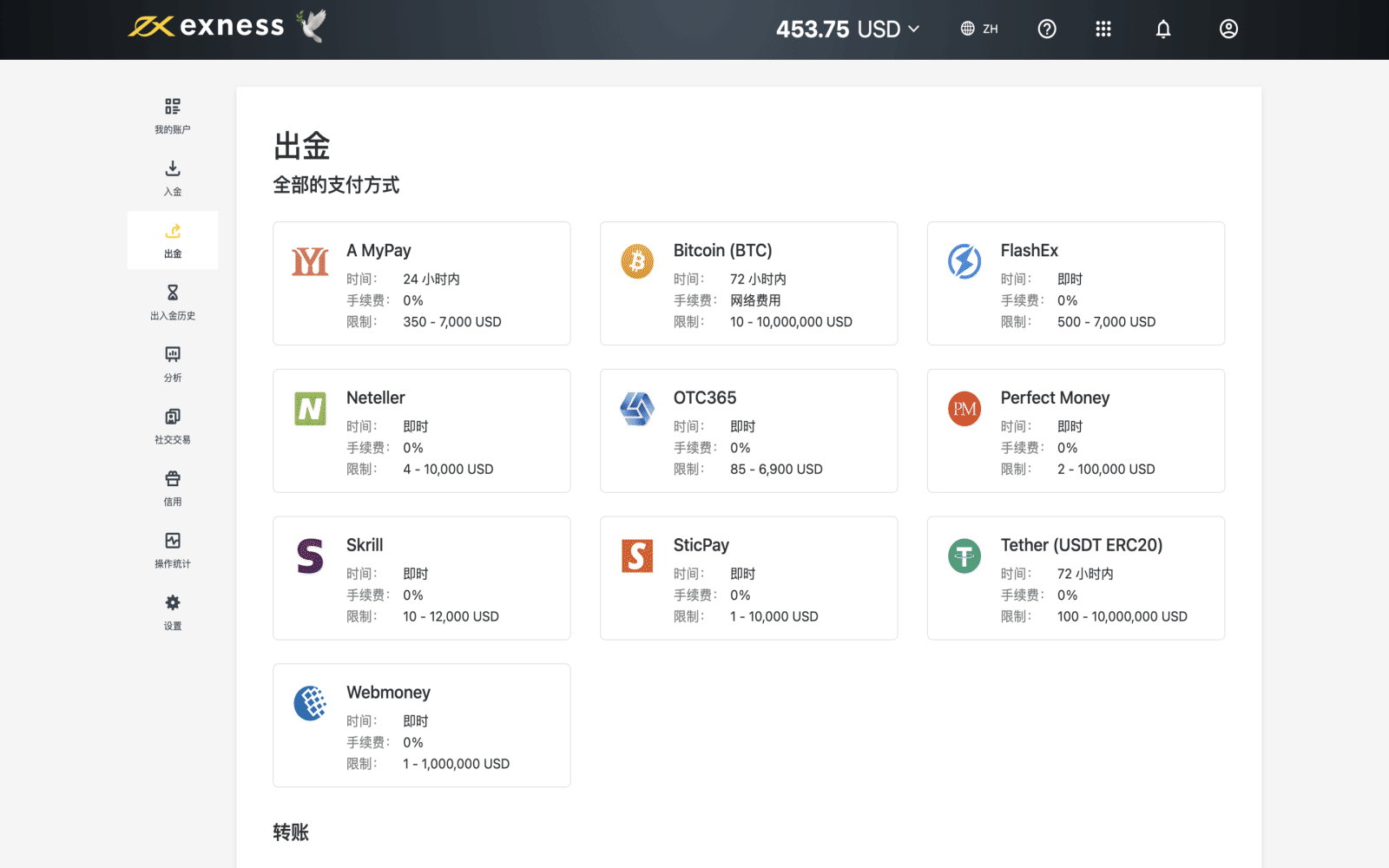Expand the 453.75 USD balance dropdown
The width and height of the screenshot is (1389, 868).
point(847,29)
